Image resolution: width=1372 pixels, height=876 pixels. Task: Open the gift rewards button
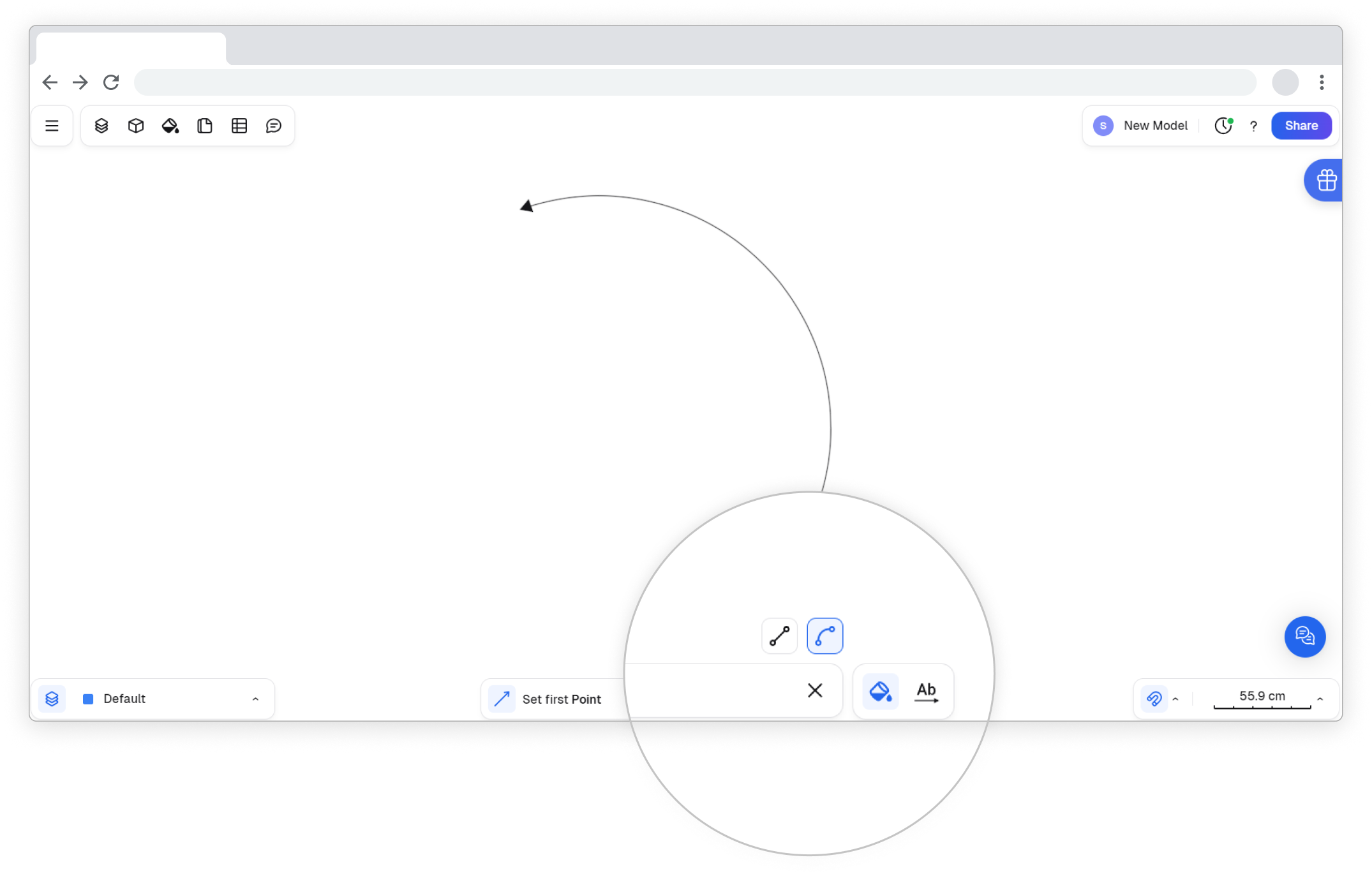point(1327,180)
